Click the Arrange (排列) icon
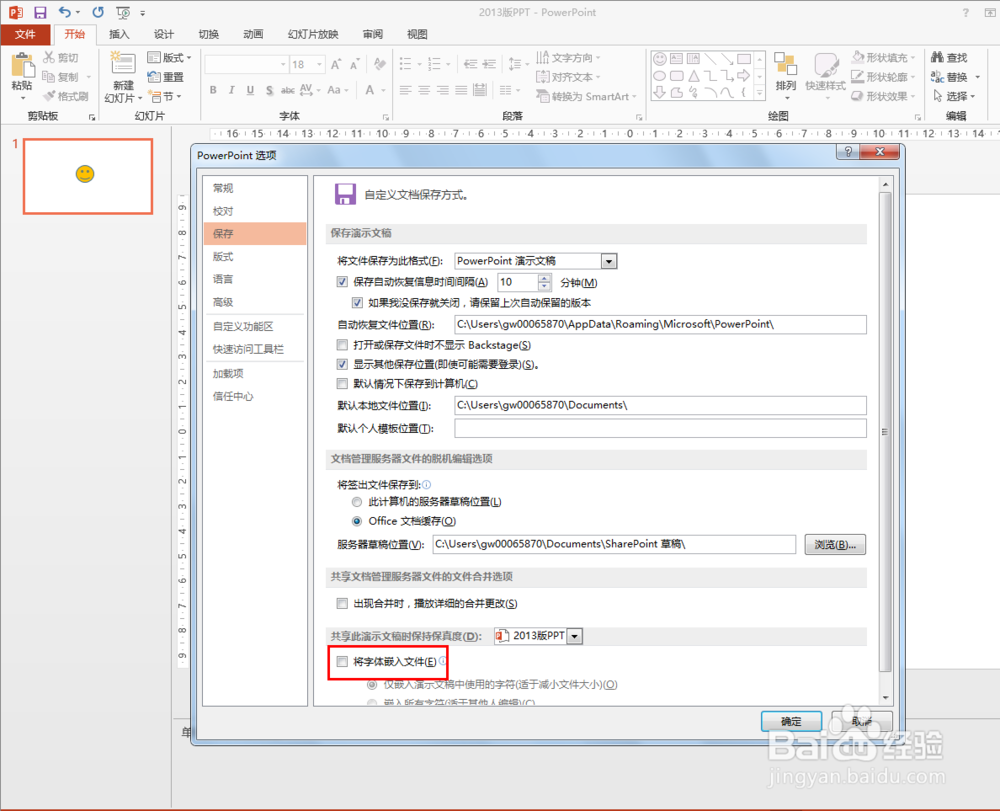Viewport: 1000px width, 811px height. pos(785,66)
